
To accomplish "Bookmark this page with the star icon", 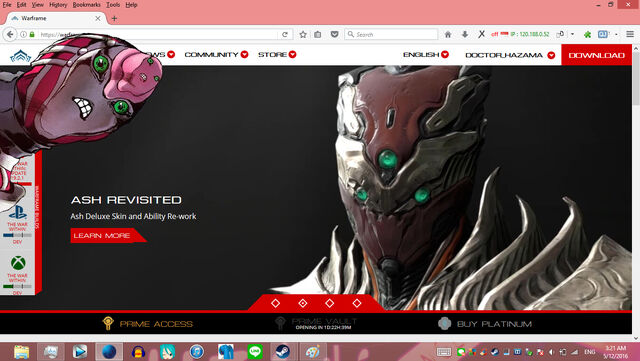I will [303, 35].
